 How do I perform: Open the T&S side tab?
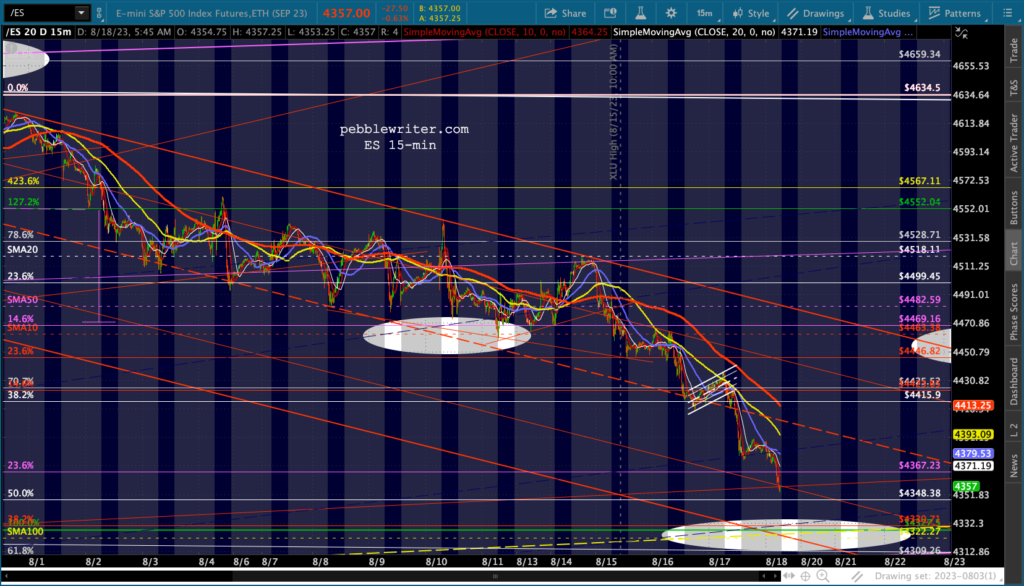1014,88
